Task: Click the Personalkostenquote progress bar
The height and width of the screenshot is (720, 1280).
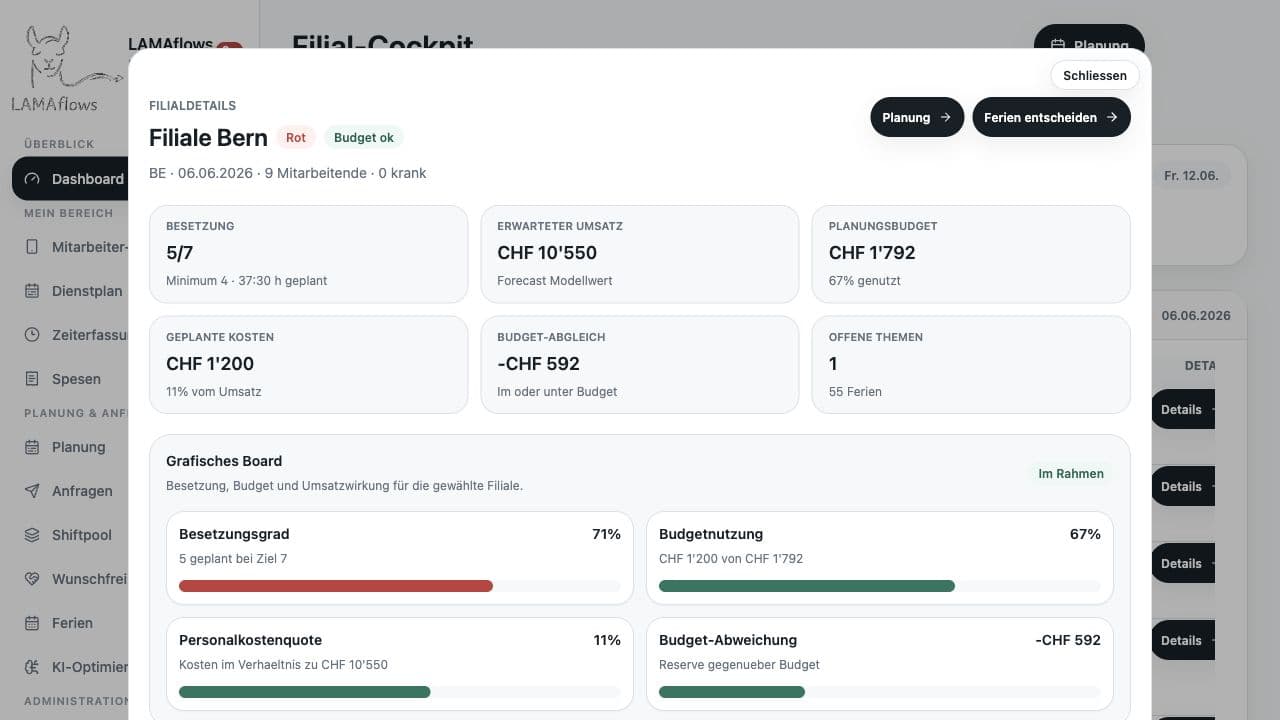Action: 304,692
